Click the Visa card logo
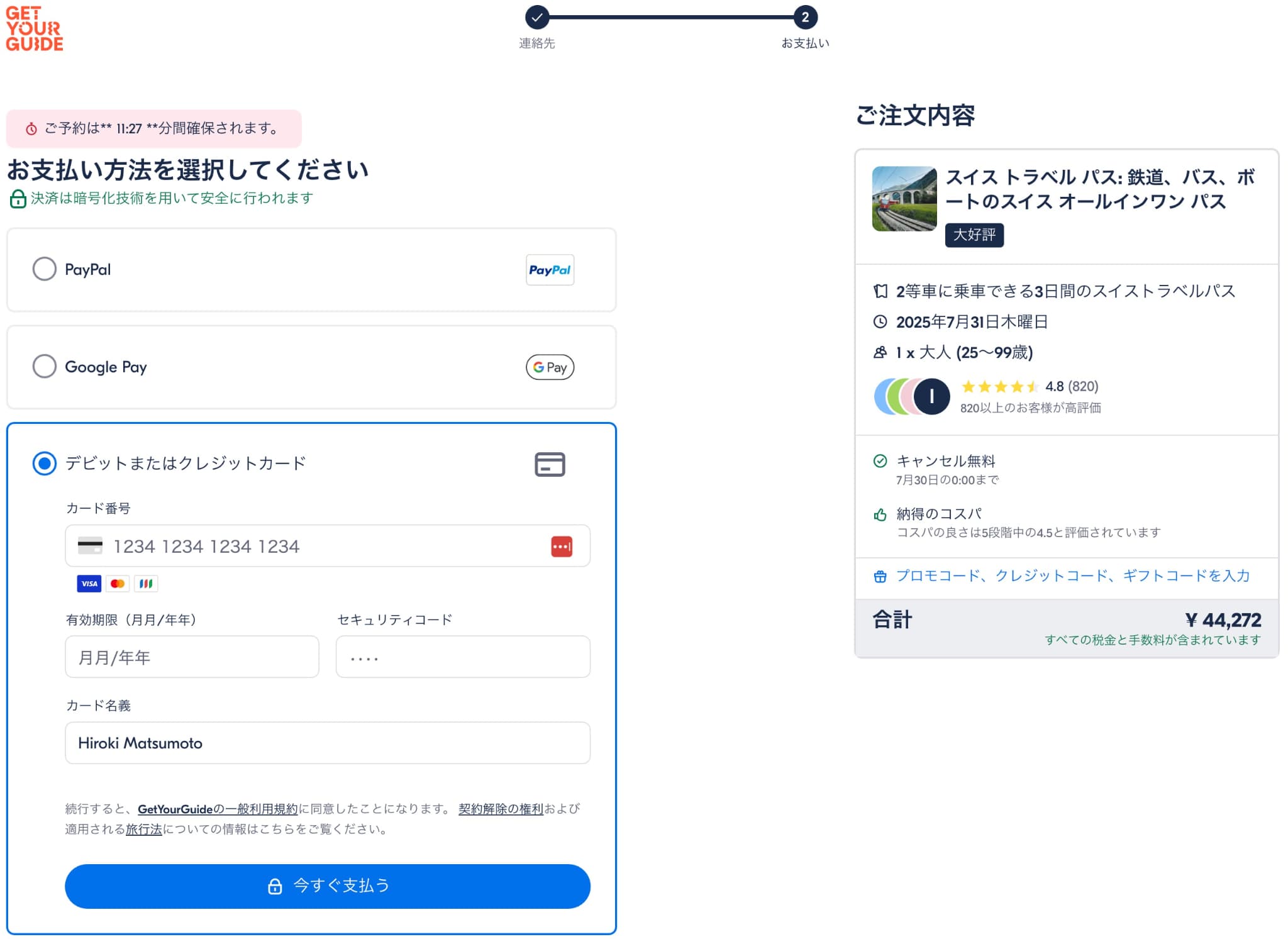The image size is (1288, 939). [89, 584]
